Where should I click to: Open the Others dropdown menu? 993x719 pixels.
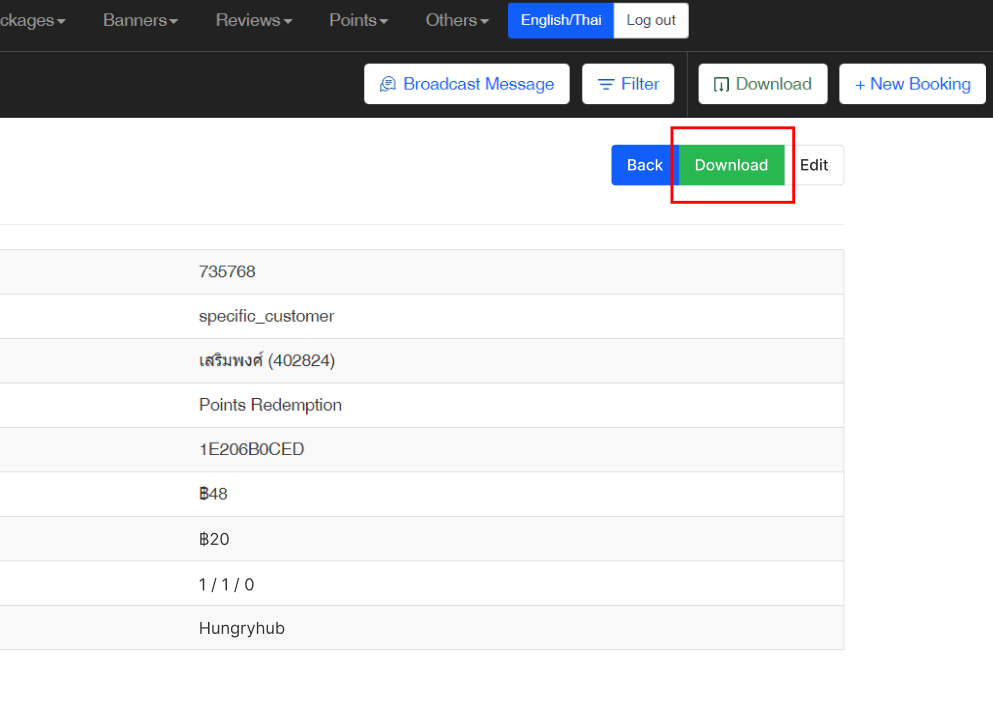[x=457, y=20]
